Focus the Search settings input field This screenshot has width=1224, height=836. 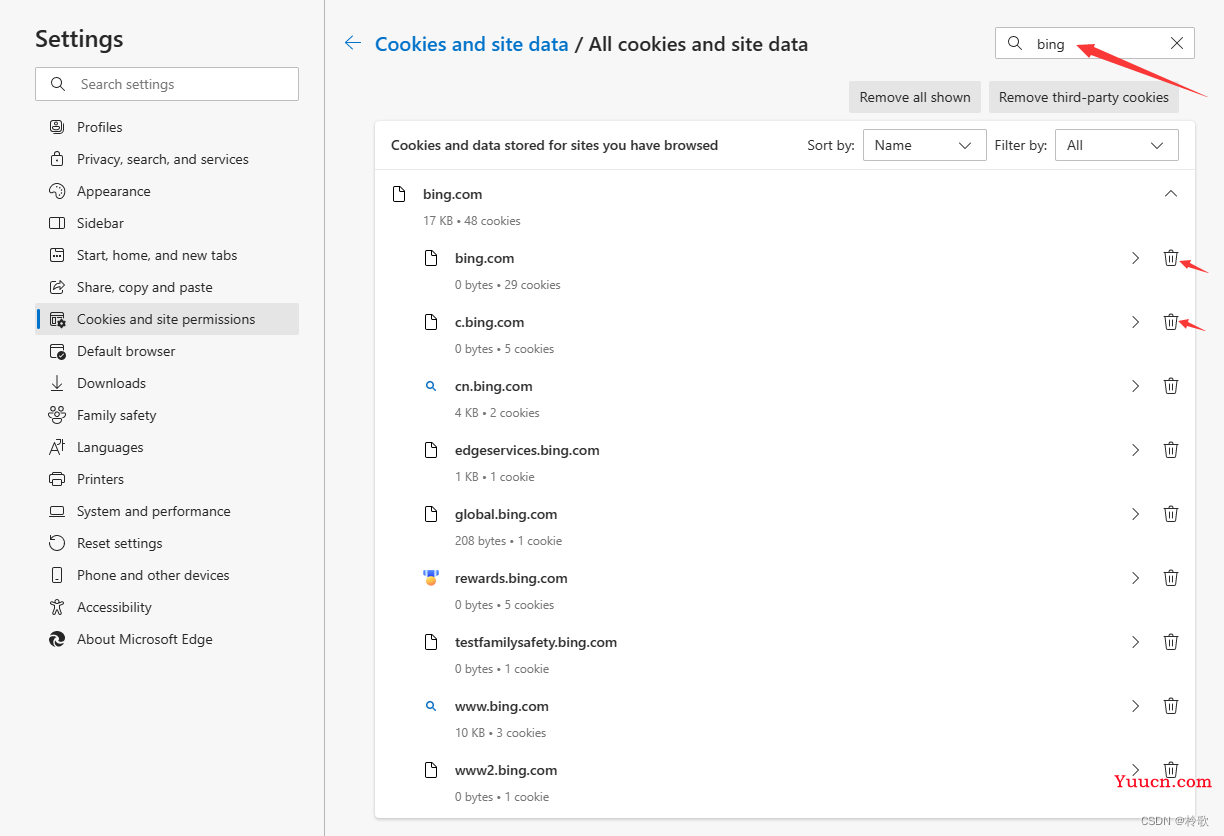(x=167, y=84)
